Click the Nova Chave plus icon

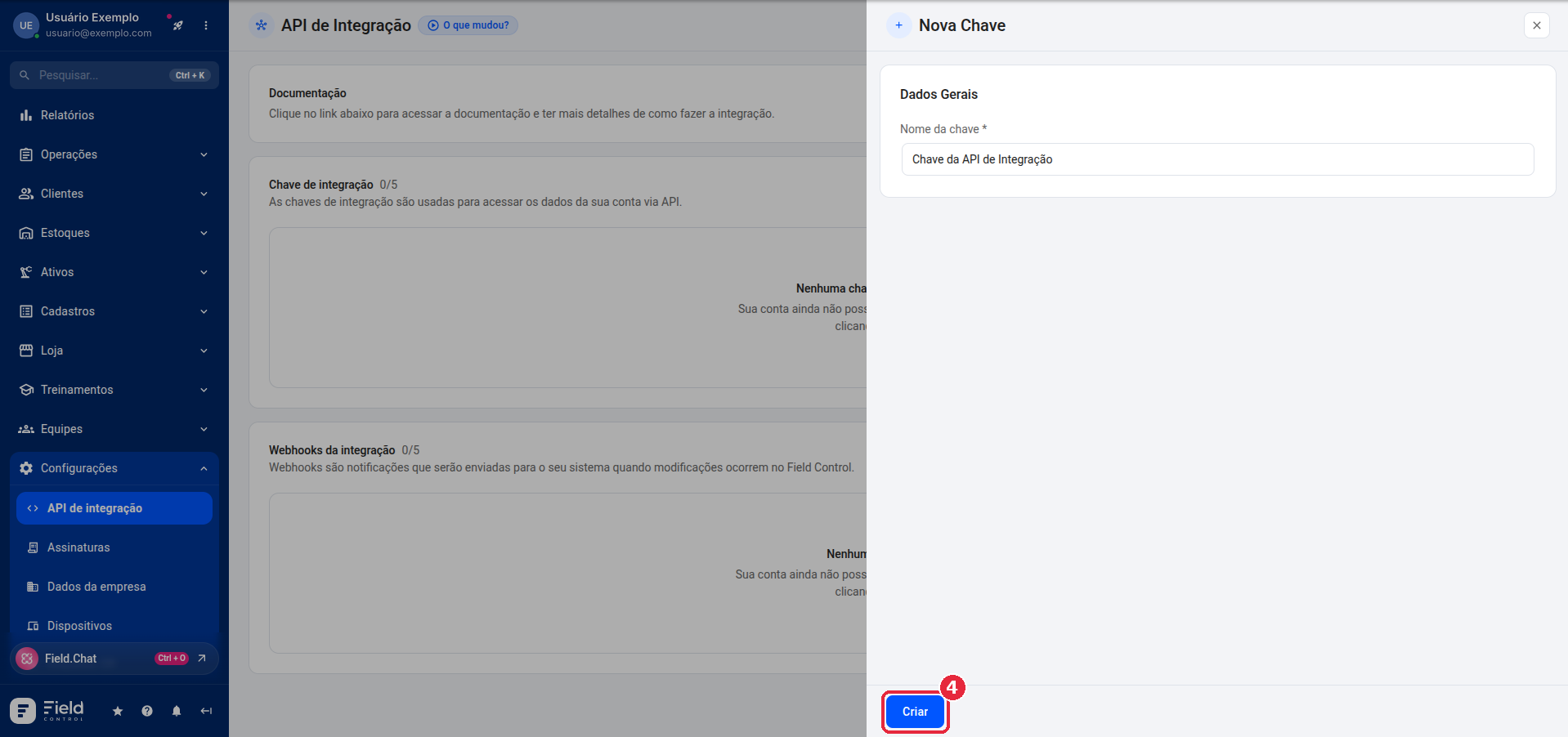(x=898, y=25)
